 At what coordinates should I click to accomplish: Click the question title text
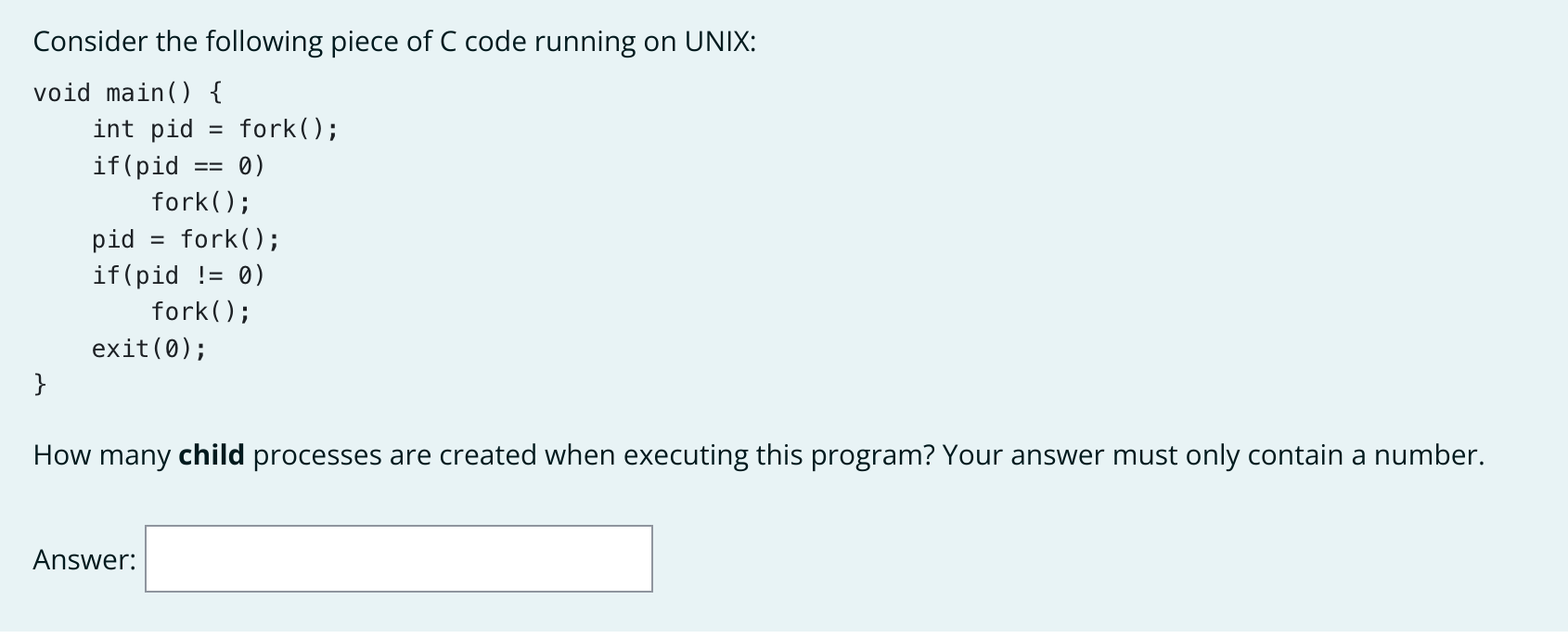394,40
